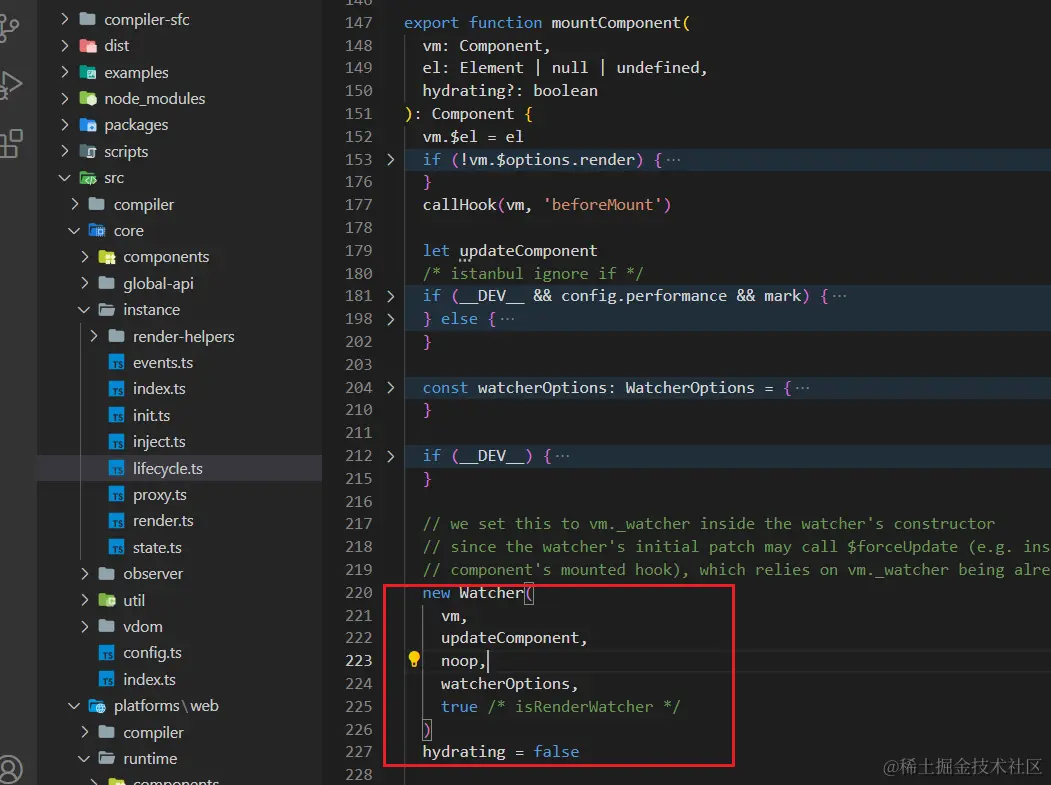This screenshot has height=785, width=1051.
Task: Click the ellipsis folded marker on line 153
Action: click(x=674, y=160)
